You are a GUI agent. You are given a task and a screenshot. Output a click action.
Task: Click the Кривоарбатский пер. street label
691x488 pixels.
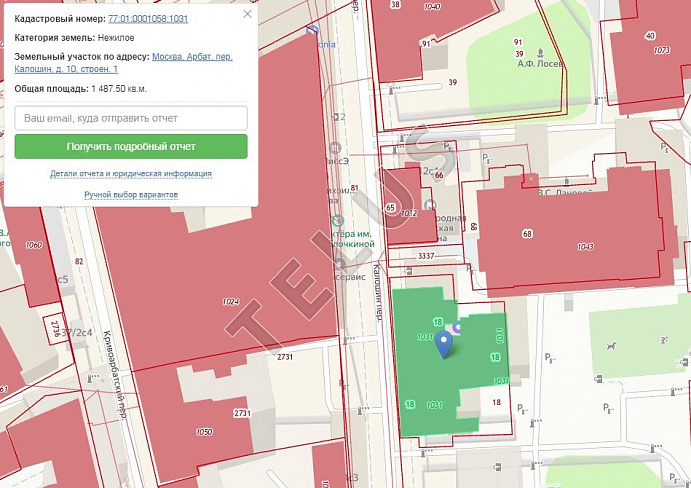pyautogui.click(x=115, y=375)
